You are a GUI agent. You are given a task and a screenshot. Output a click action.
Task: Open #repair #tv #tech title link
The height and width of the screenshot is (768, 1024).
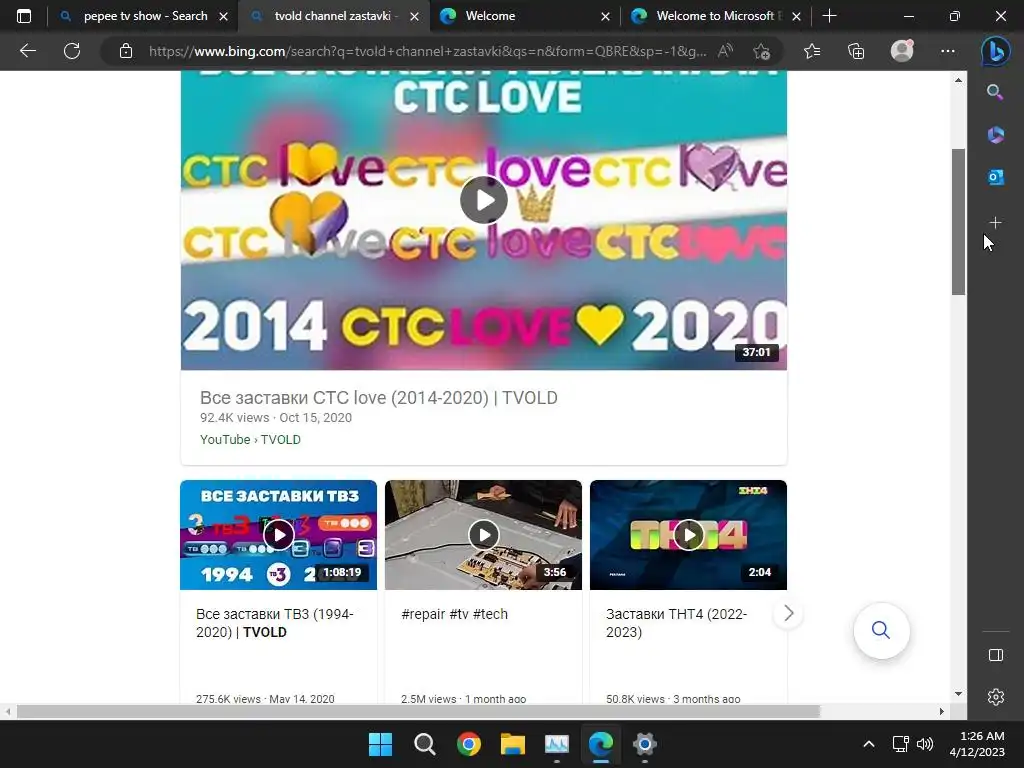(455, 614)
